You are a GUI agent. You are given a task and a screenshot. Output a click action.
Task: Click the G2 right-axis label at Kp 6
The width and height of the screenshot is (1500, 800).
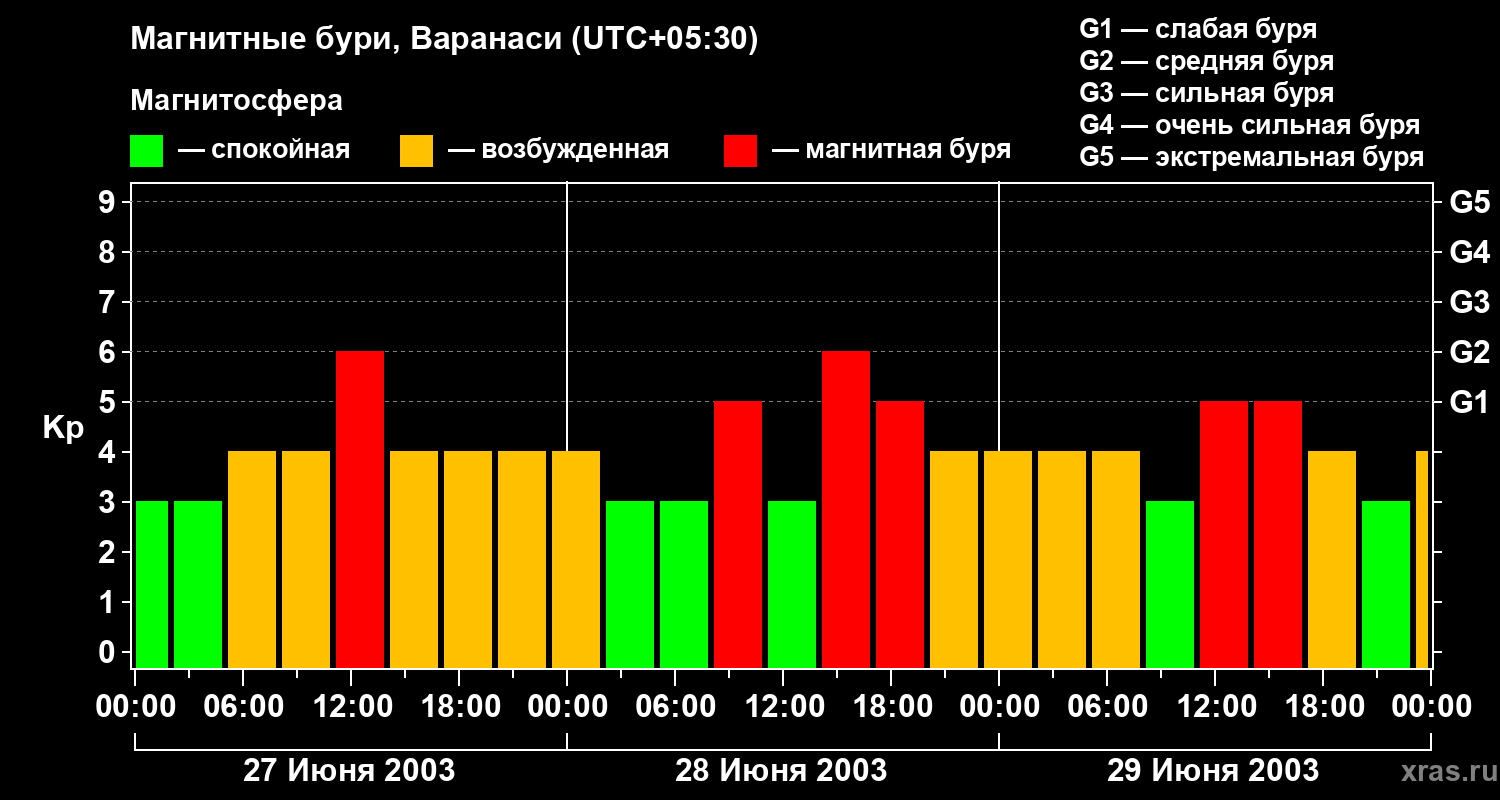pyautogui.click(x=1469, y=352)
